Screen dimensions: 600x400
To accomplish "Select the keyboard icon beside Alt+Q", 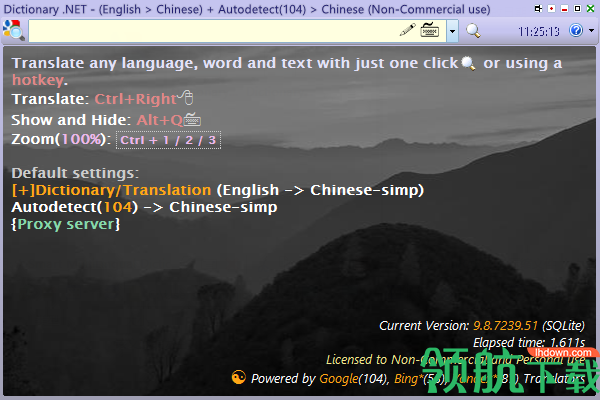I will coord(192,119).
